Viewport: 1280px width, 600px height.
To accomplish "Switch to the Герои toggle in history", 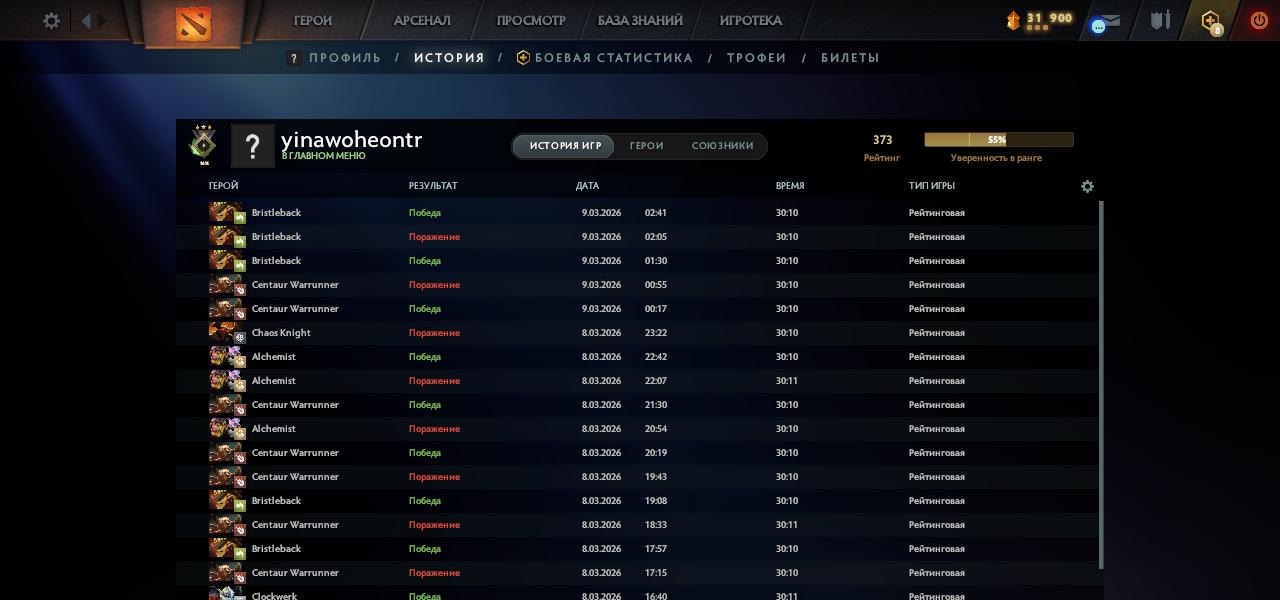I will click(646, 146).
